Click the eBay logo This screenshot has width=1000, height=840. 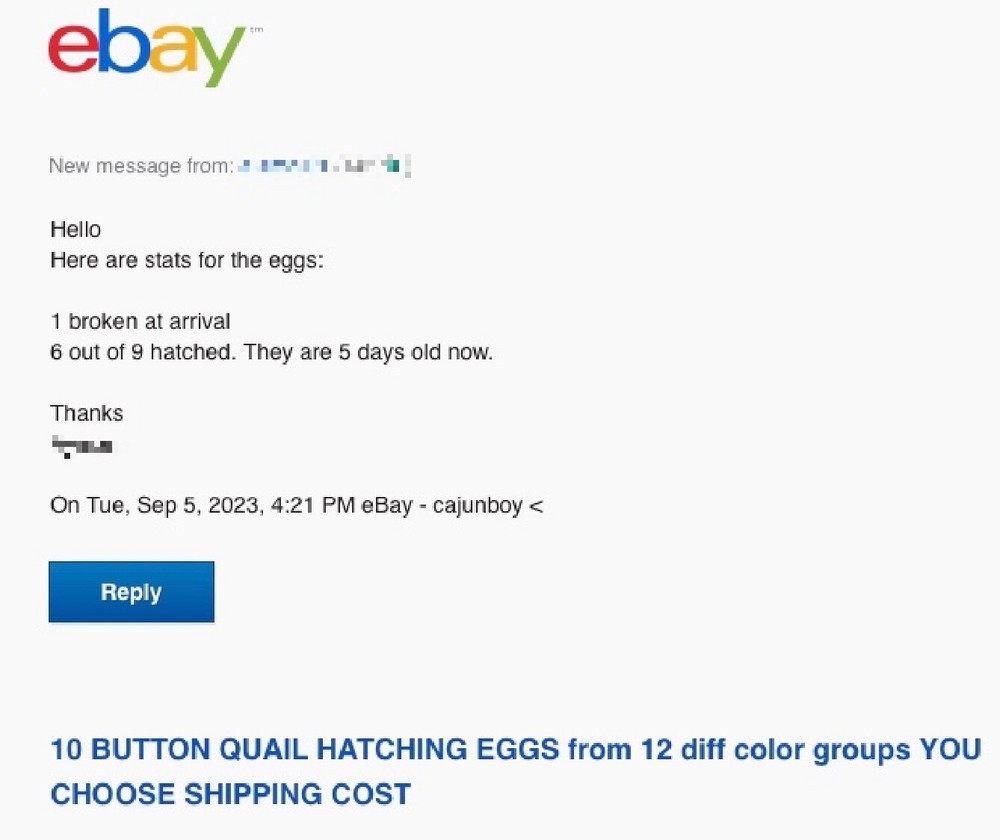pos(150,50)
